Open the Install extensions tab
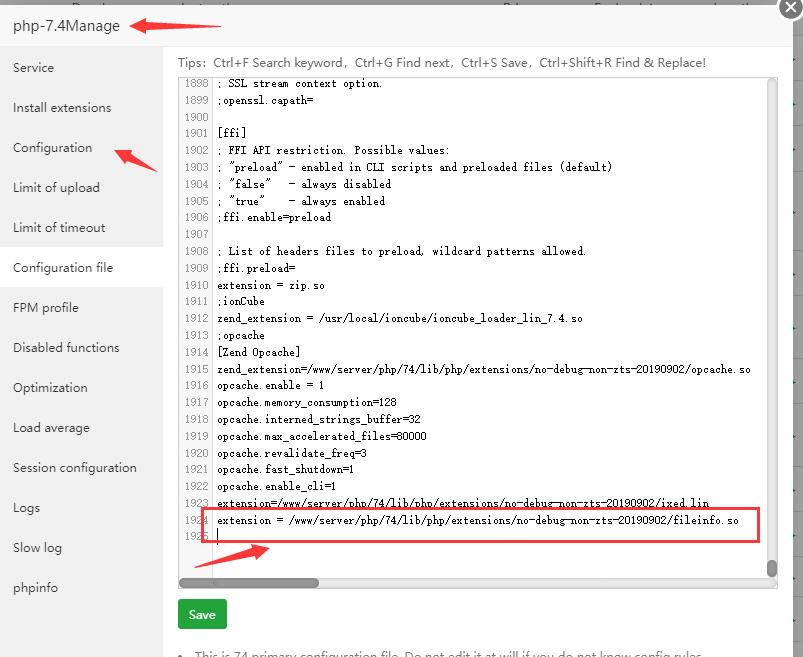Screen dimensions: 803x657 (x=62, y=108)
